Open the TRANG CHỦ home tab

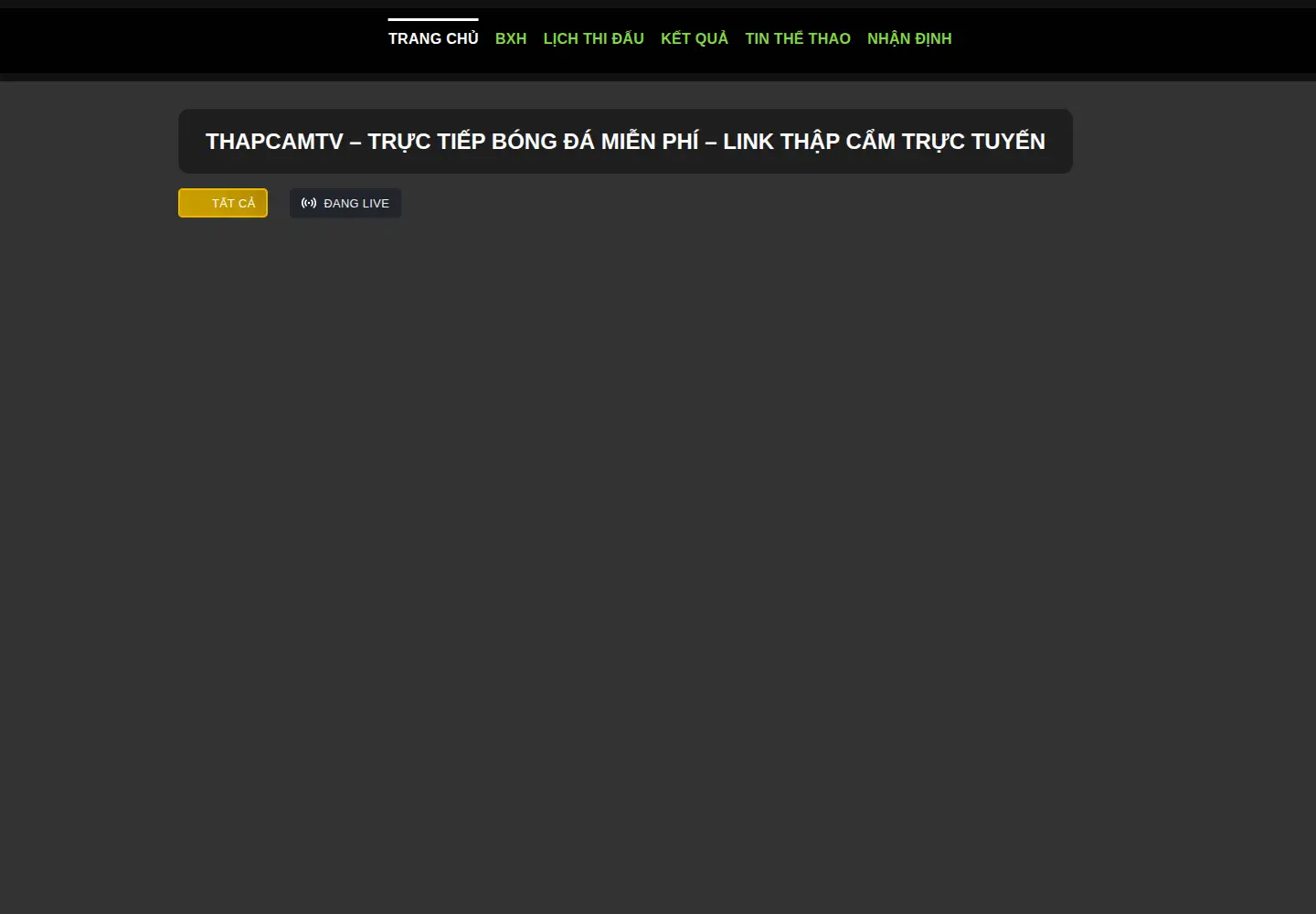click(433, 38)
